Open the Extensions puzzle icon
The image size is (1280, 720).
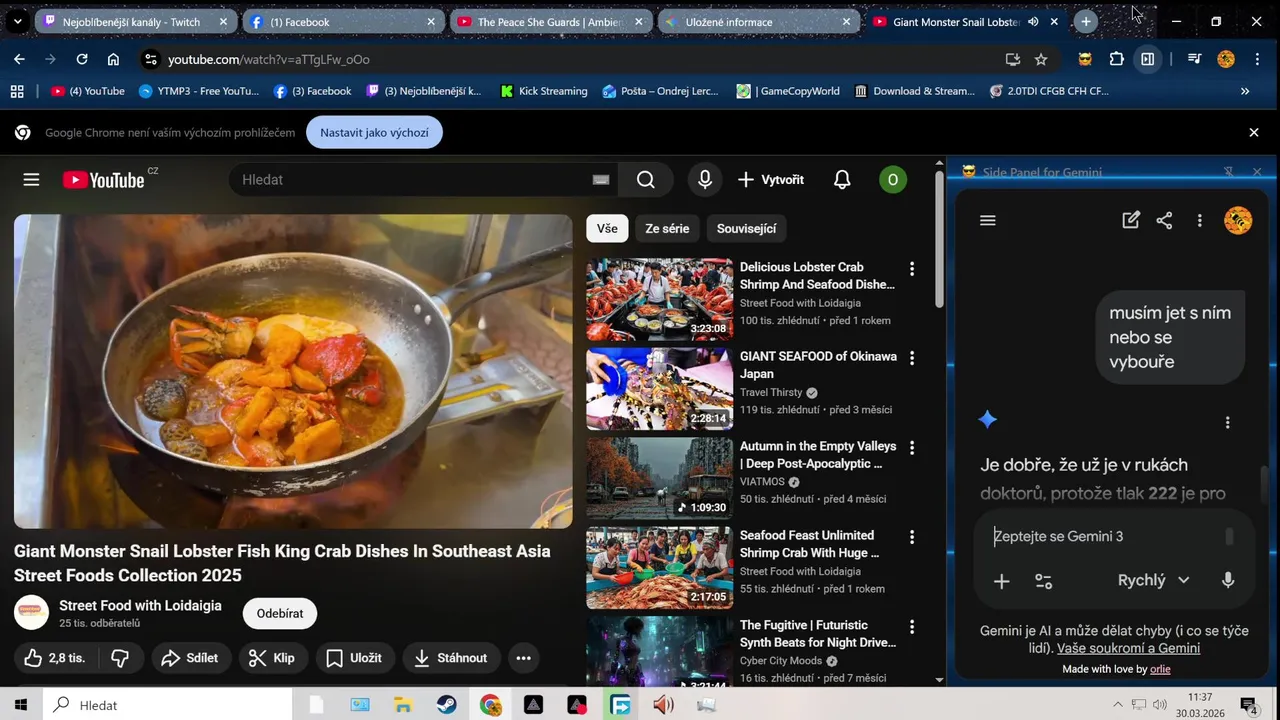coord(1117,59)
